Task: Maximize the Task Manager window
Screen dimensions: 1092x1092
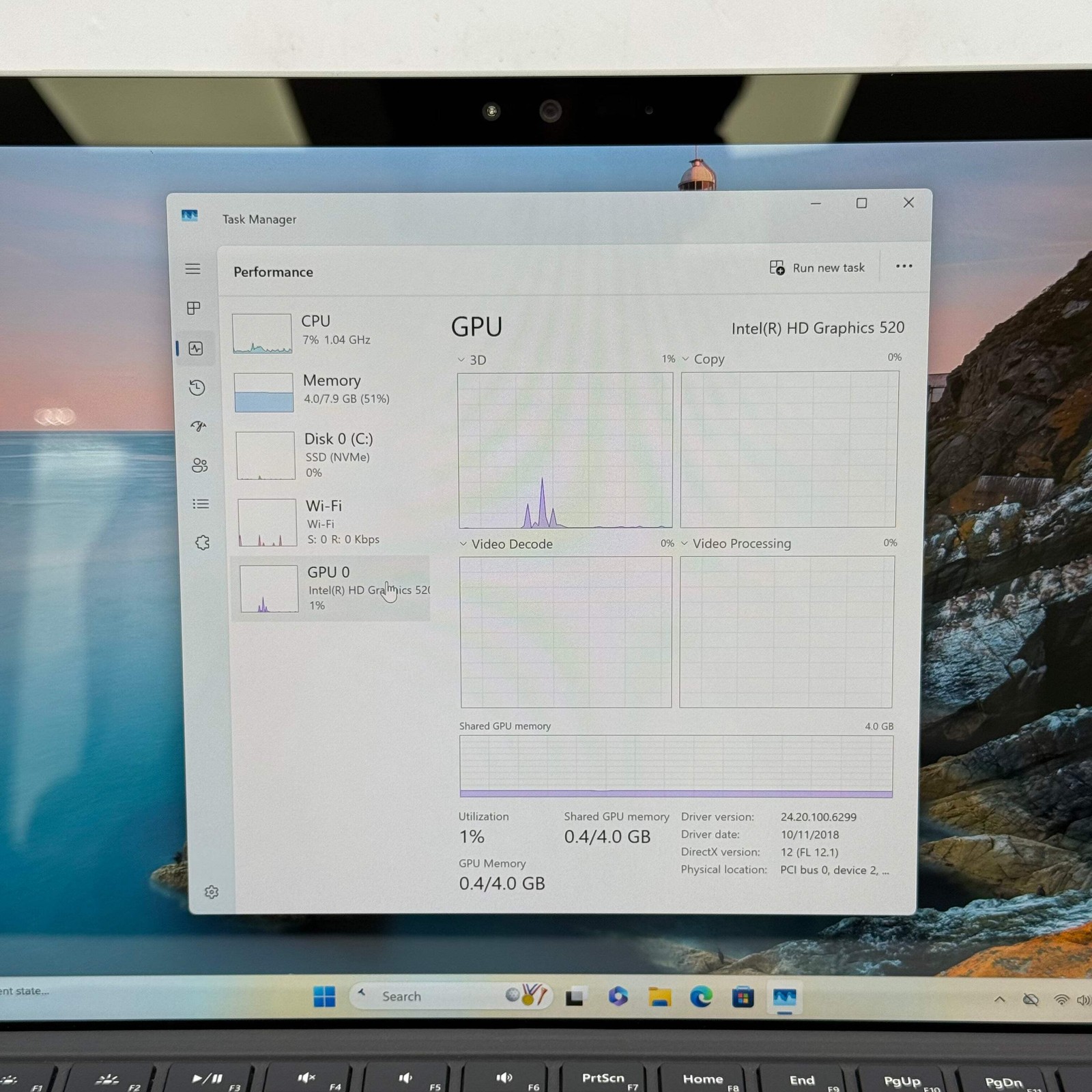Action: [x=862, y=203]
